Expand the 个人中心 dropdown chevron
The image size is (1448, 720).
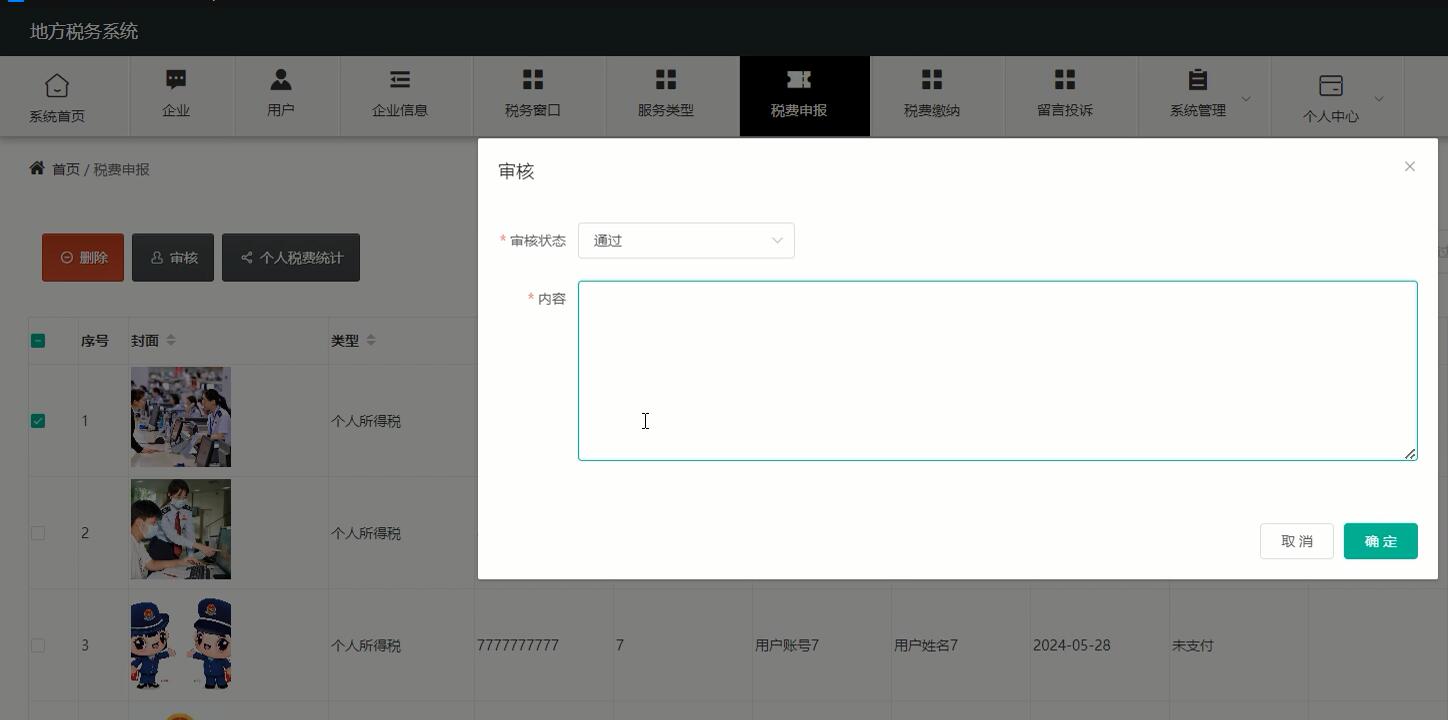[1378, 98]
